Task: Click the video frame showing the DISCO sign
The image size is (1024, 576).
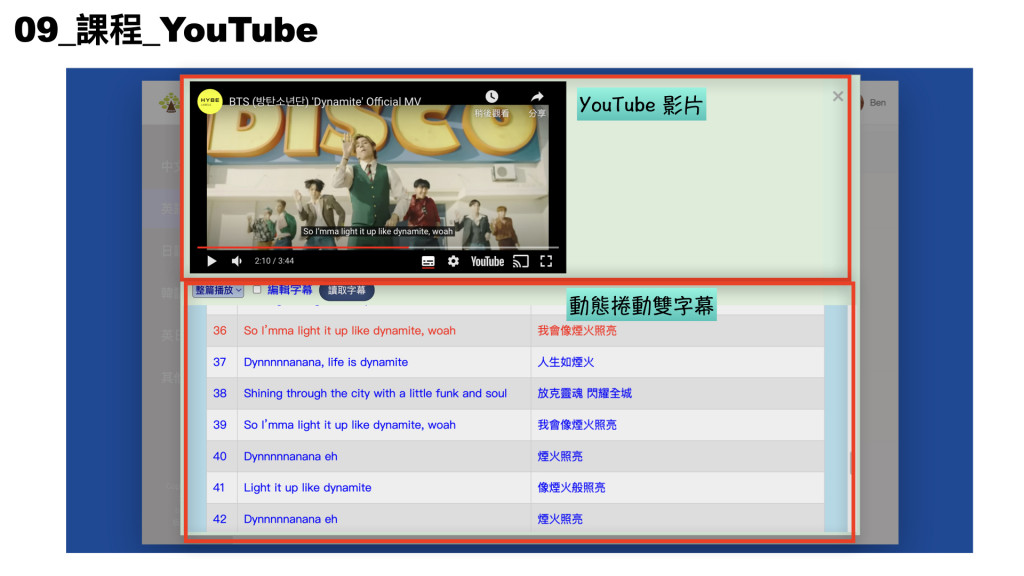Action: pyautogui.click(x=377, y=176)
